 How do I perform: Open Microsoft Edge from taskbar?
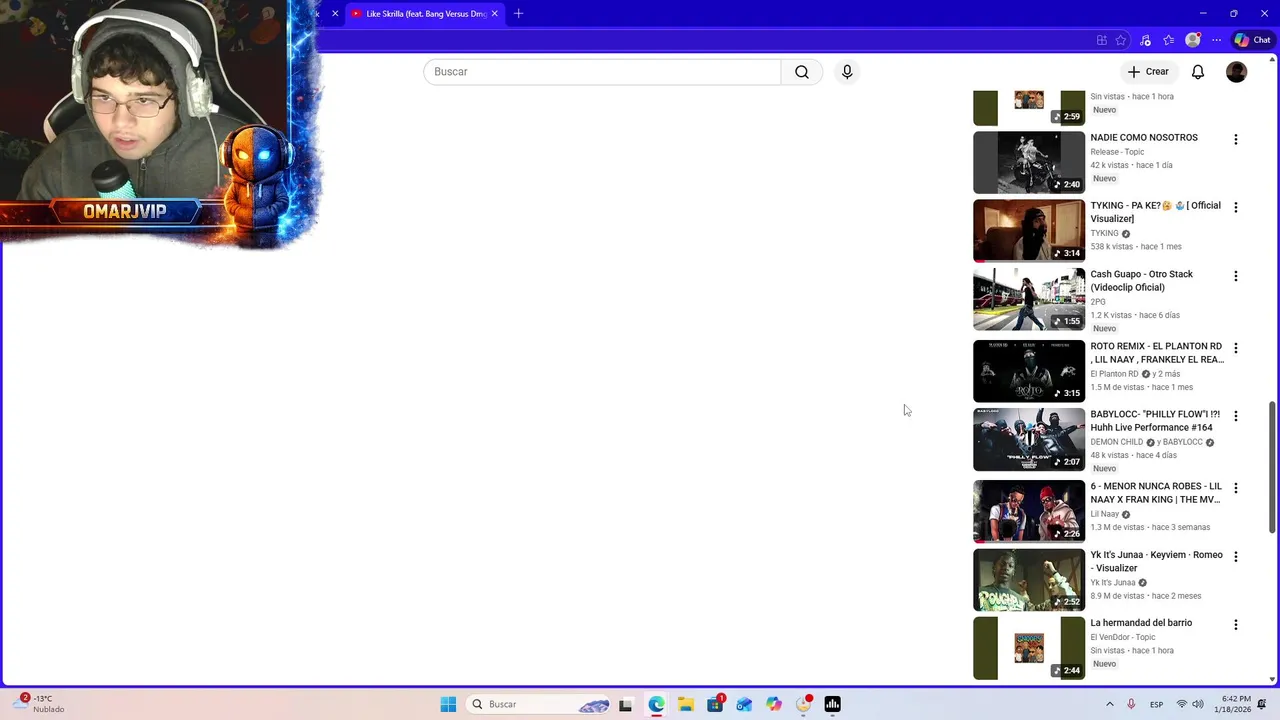click(x=656, y=704)
